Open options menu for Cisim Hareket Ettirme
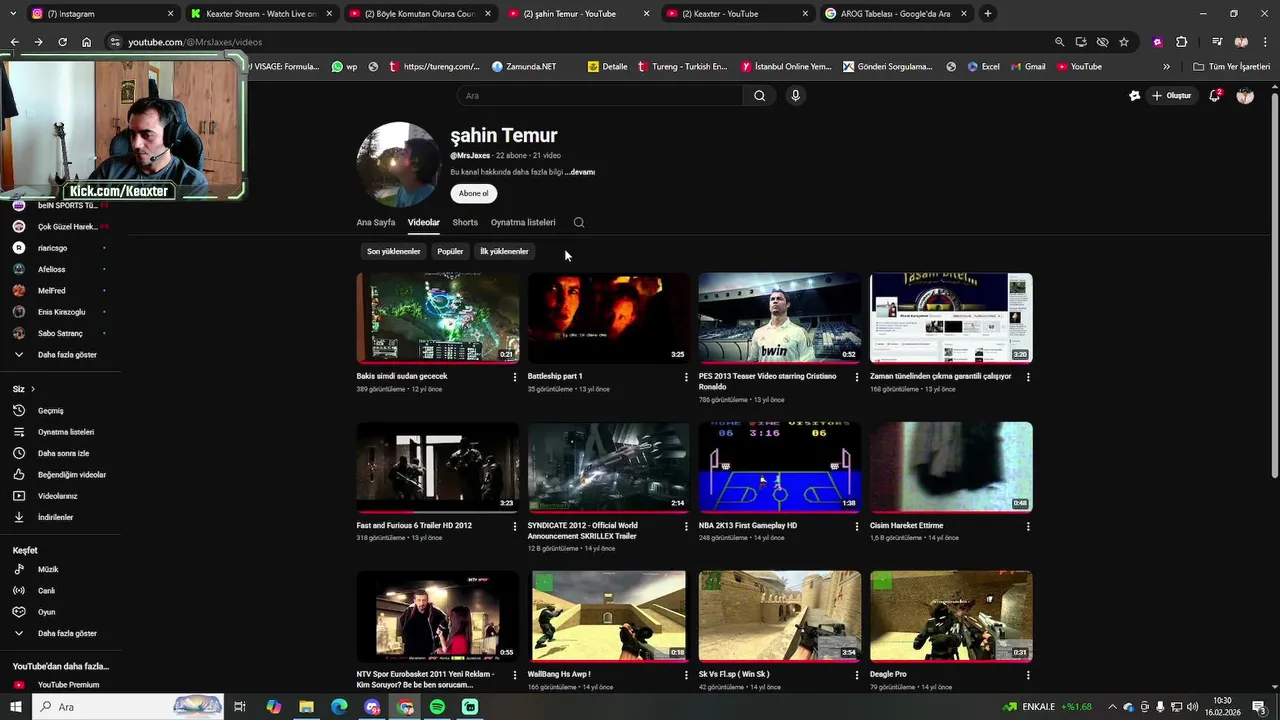 tap(1028, 526)
